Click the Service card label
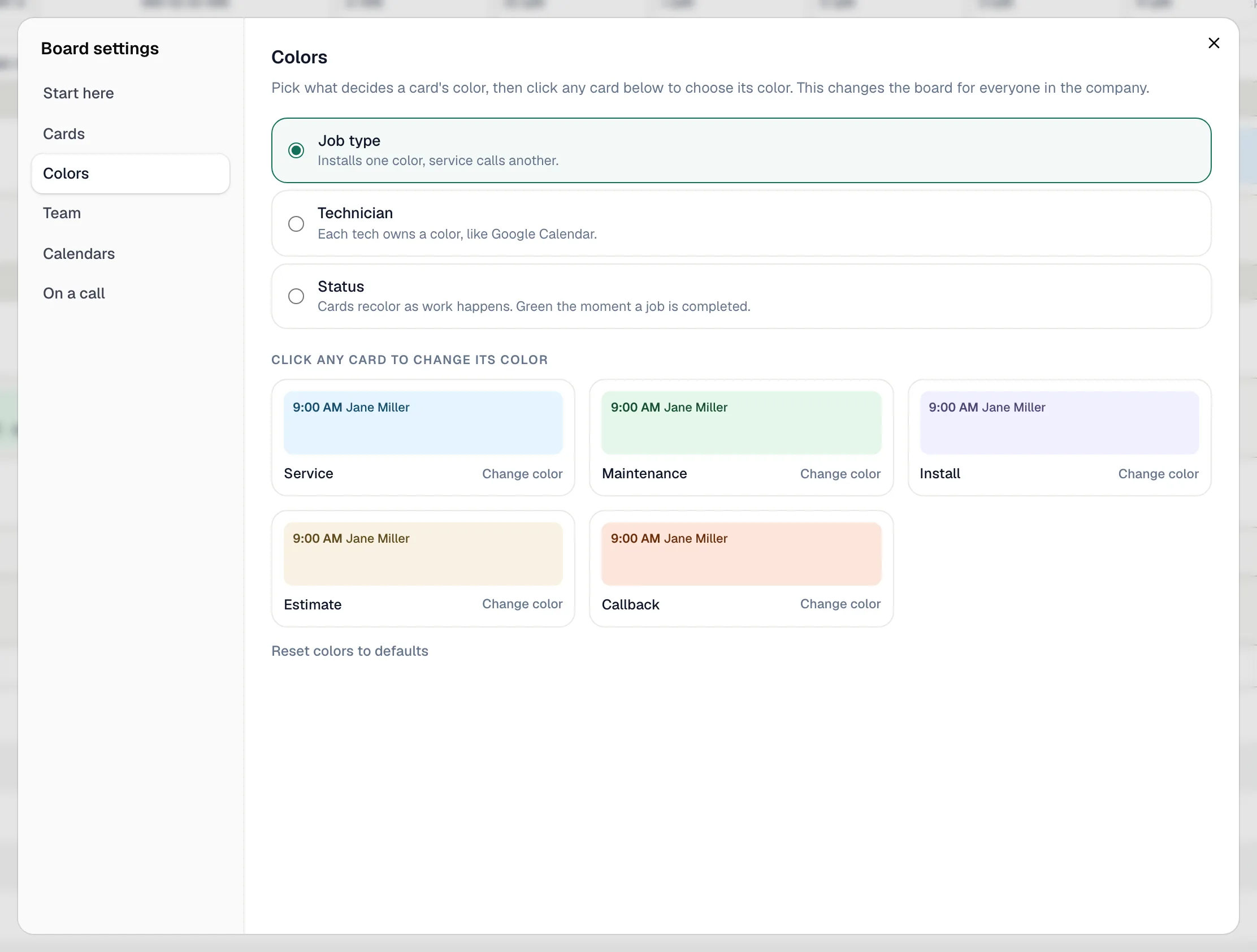 (309, 473)
